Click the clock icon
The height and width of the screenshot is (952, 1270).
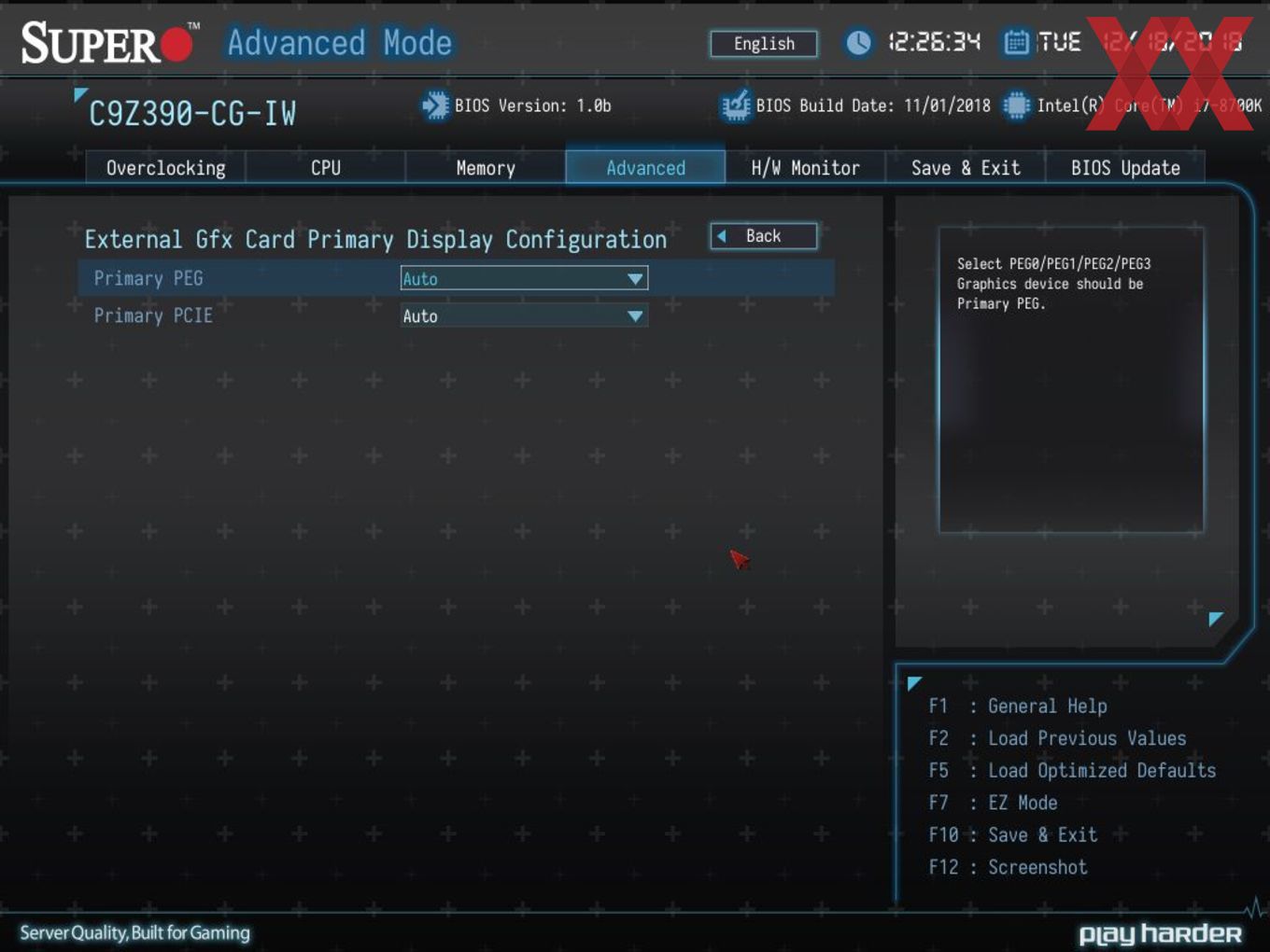[858, 42]
